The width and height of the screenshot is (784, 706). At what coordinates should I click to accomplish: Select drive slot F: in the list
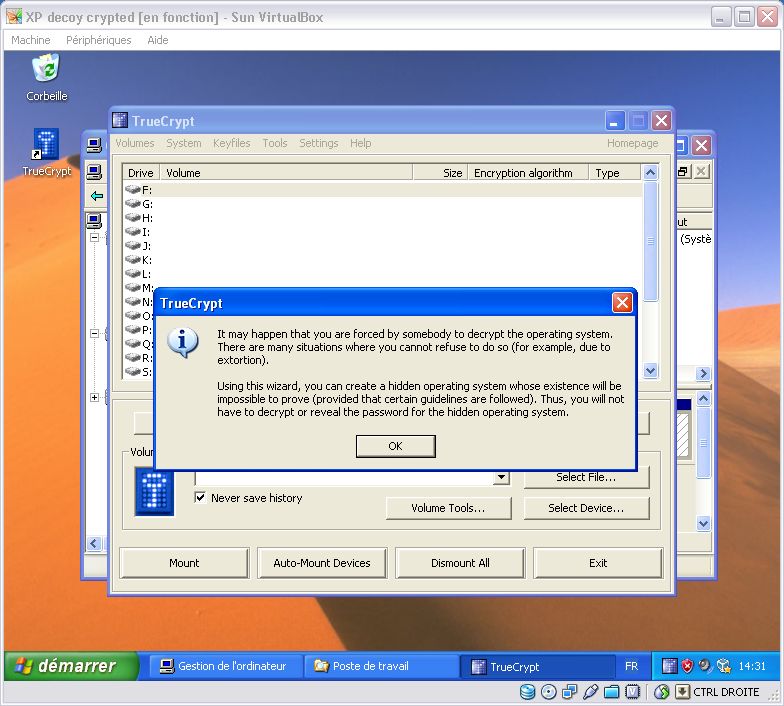[x=383, y=190]
